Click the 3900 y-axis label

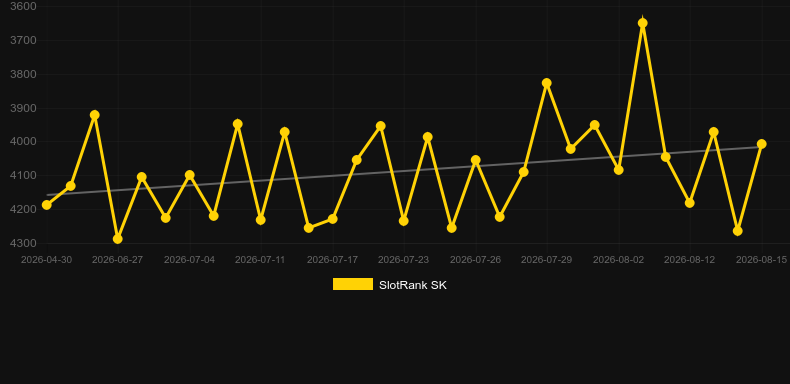pyautogui.click(x=23, y=108)
